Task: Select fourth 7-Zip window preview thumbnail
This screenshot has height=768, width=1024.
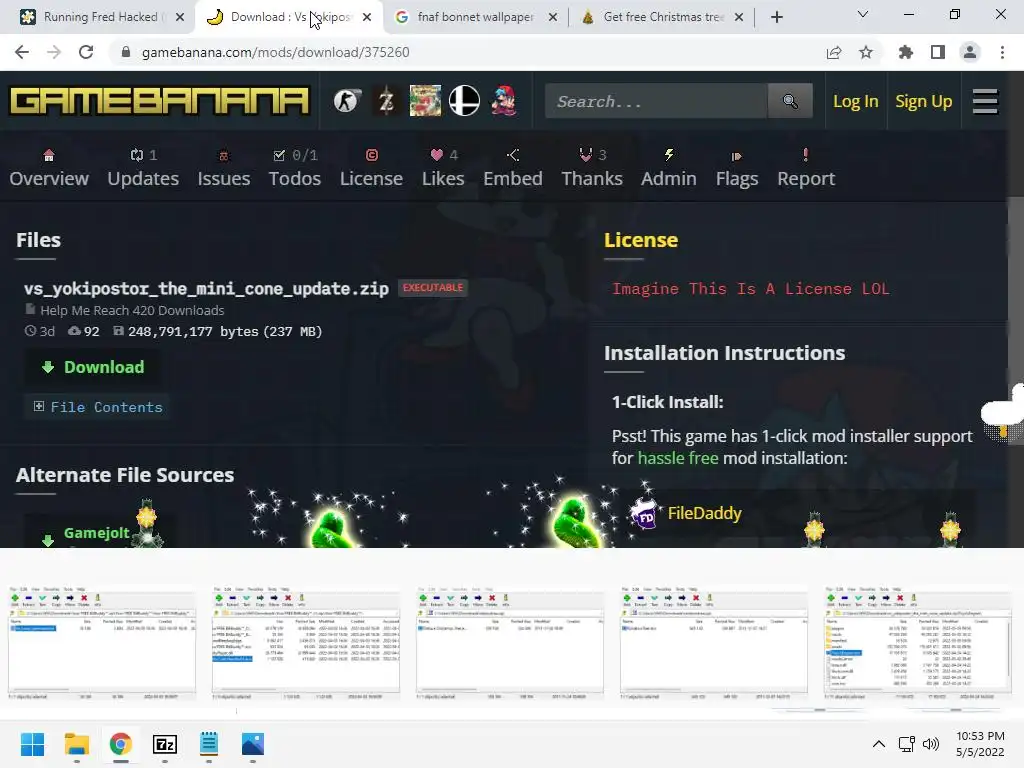Action: (713, 643)
